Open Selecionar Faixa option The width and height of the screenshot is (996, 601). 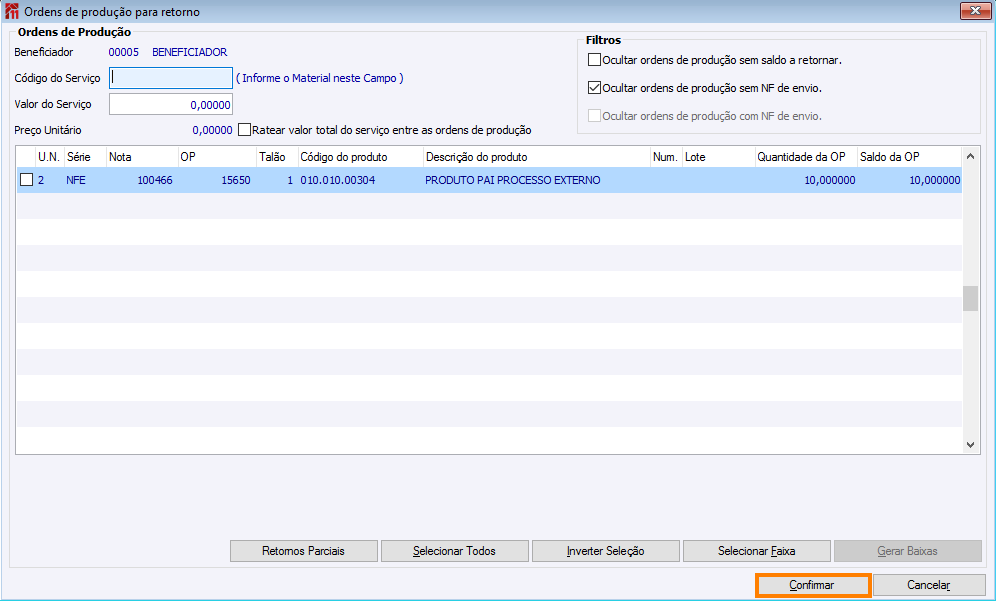(757, 551)
